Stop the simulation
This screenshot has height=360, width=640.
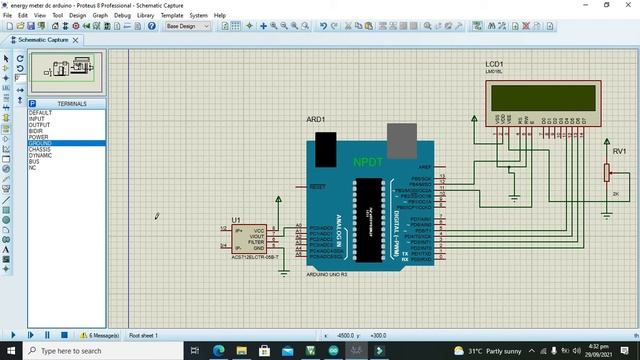64,335
